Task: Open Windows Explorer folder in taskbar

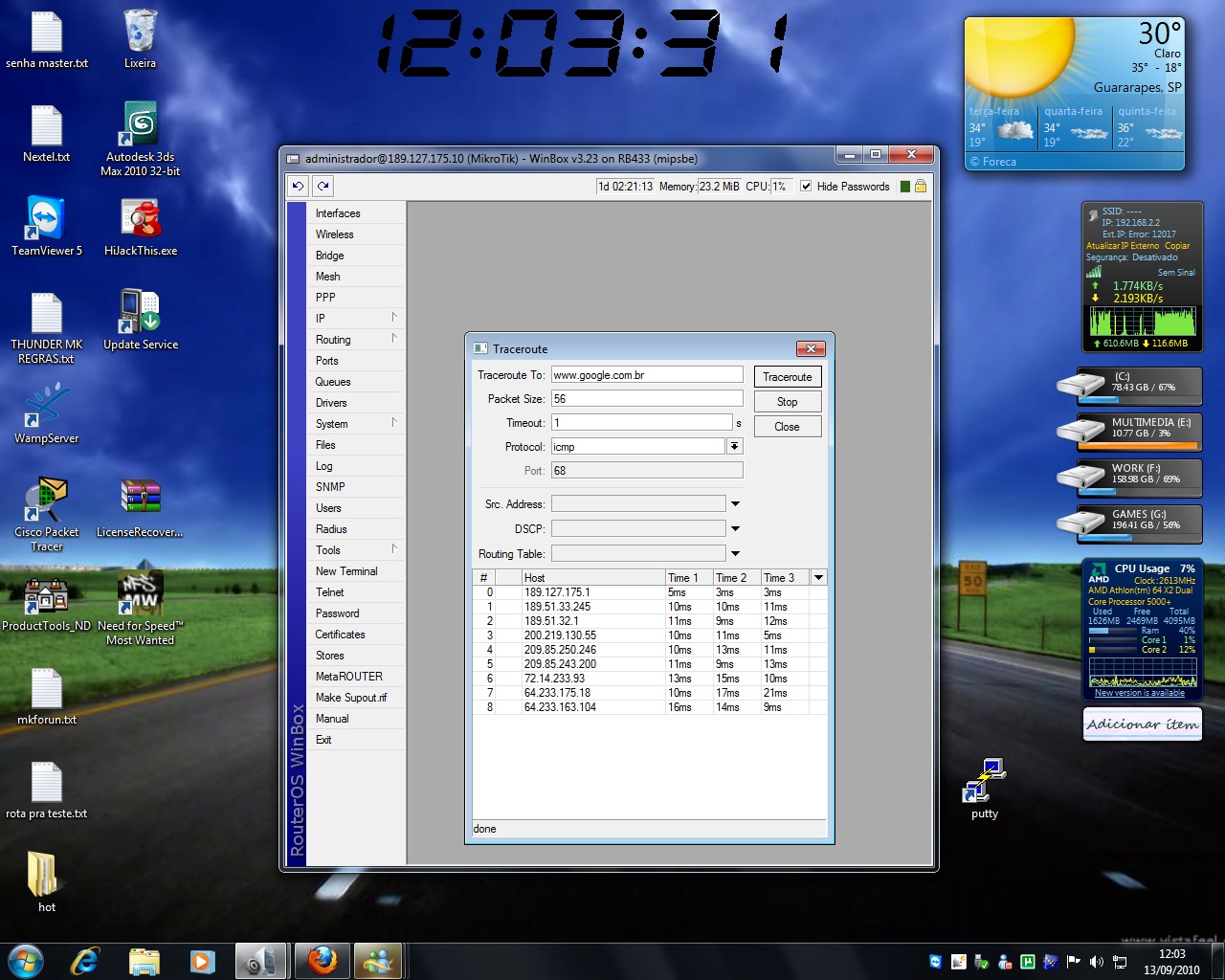Action: pos(144,961)
